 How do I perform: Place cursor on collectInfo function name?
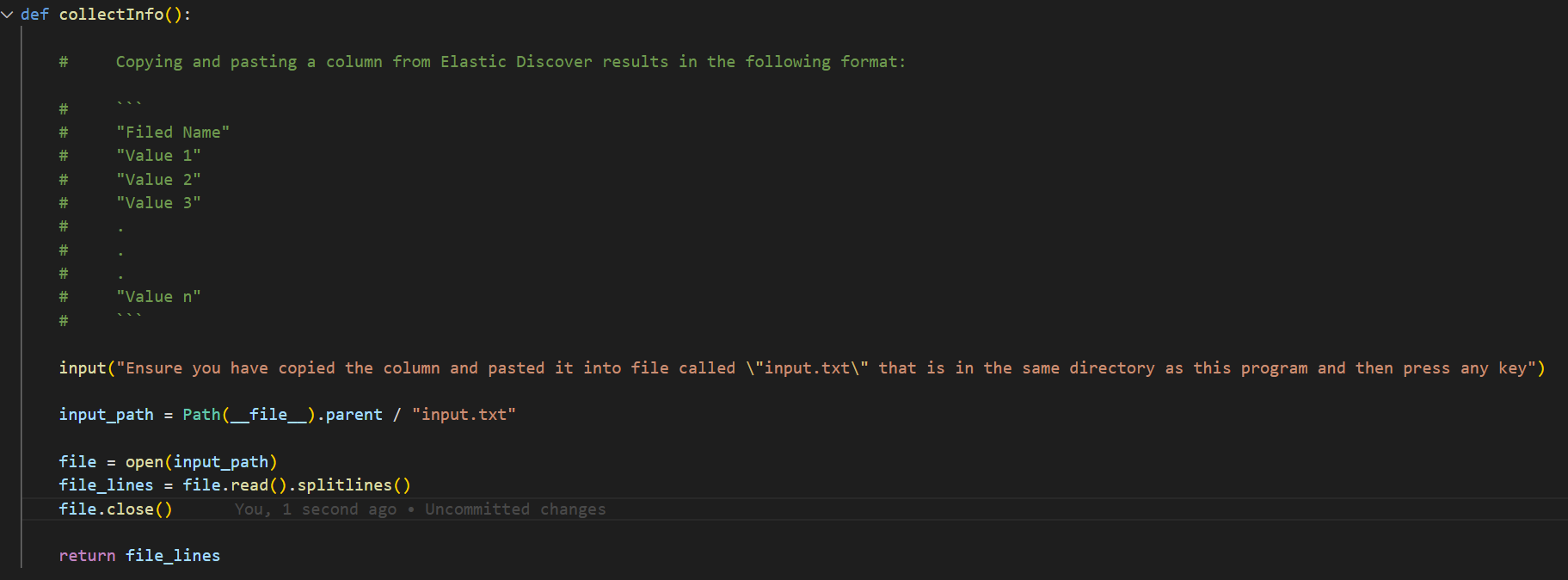coord(111,15)
